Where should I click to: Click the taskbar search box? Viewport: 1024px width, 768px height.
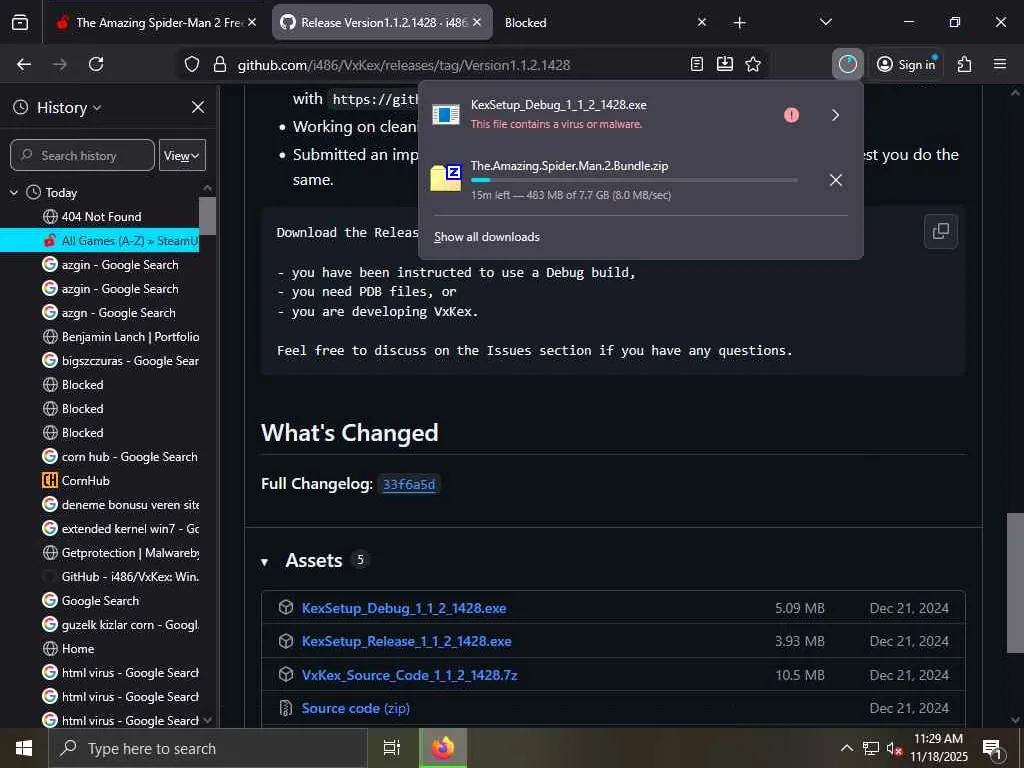[x=208, y=748]
